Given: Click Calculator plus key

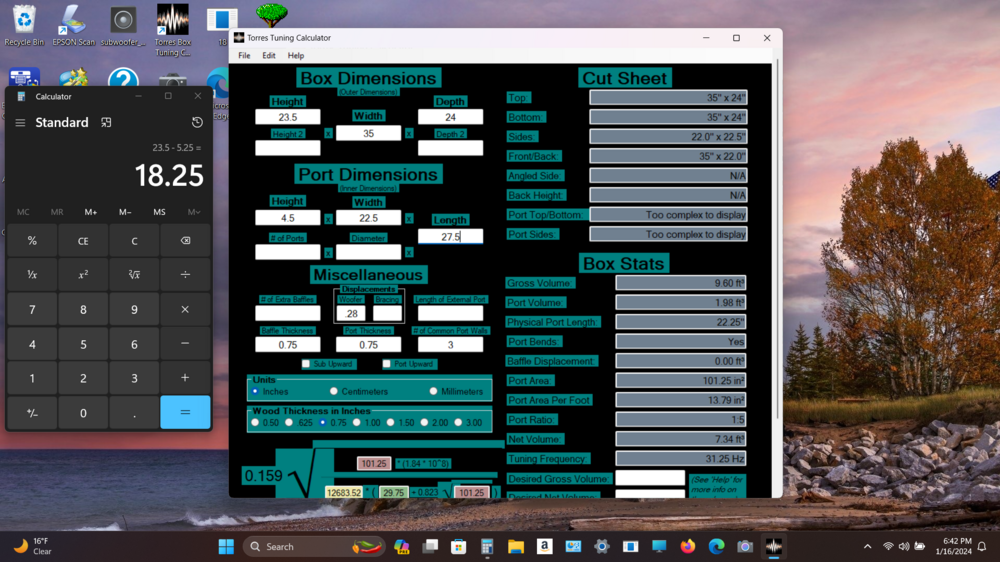Looking at the screenshot, I should click(185, 378).
